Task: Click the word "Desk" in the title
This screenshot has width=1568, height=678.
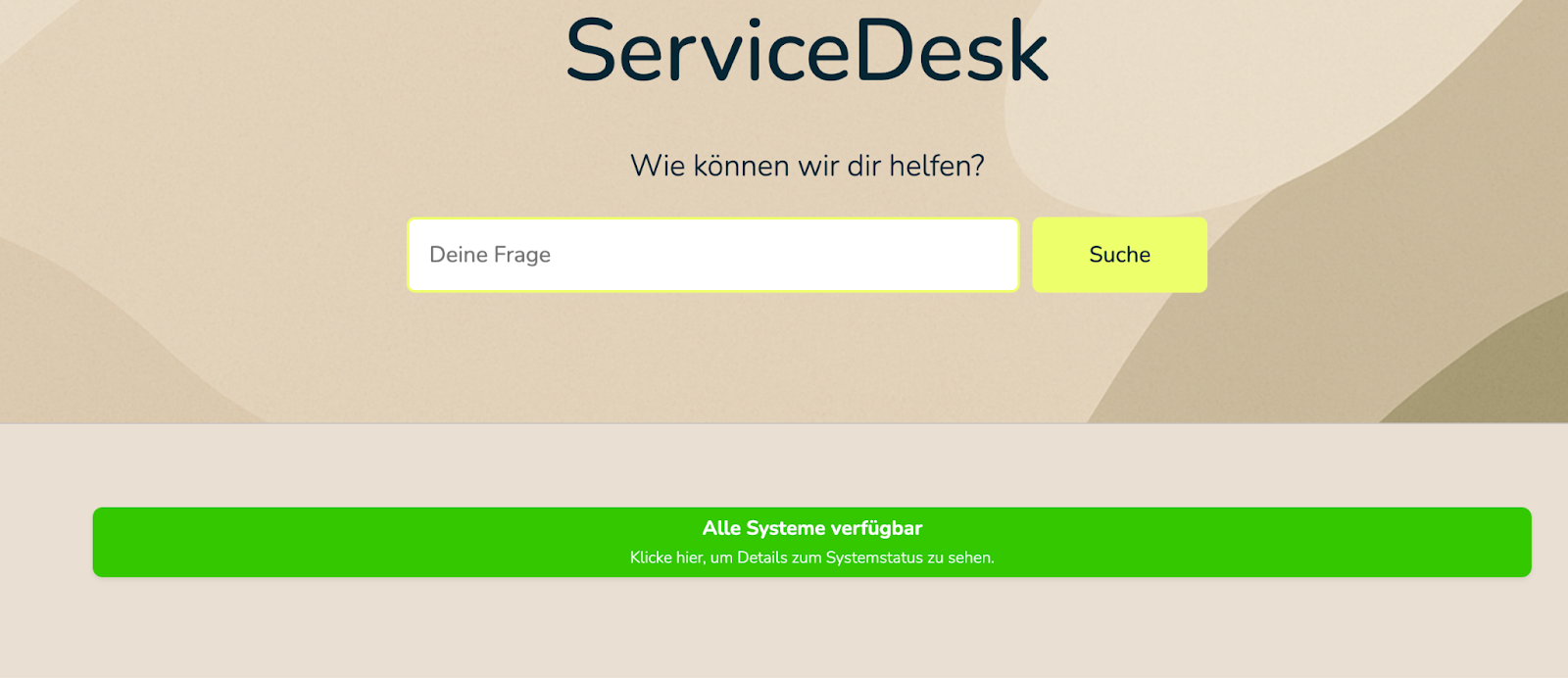Action: (951, 51)
